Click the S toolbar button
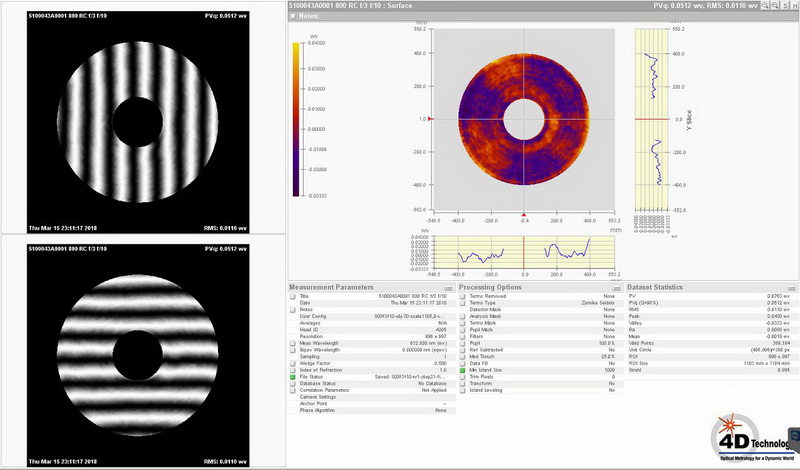 784,6
